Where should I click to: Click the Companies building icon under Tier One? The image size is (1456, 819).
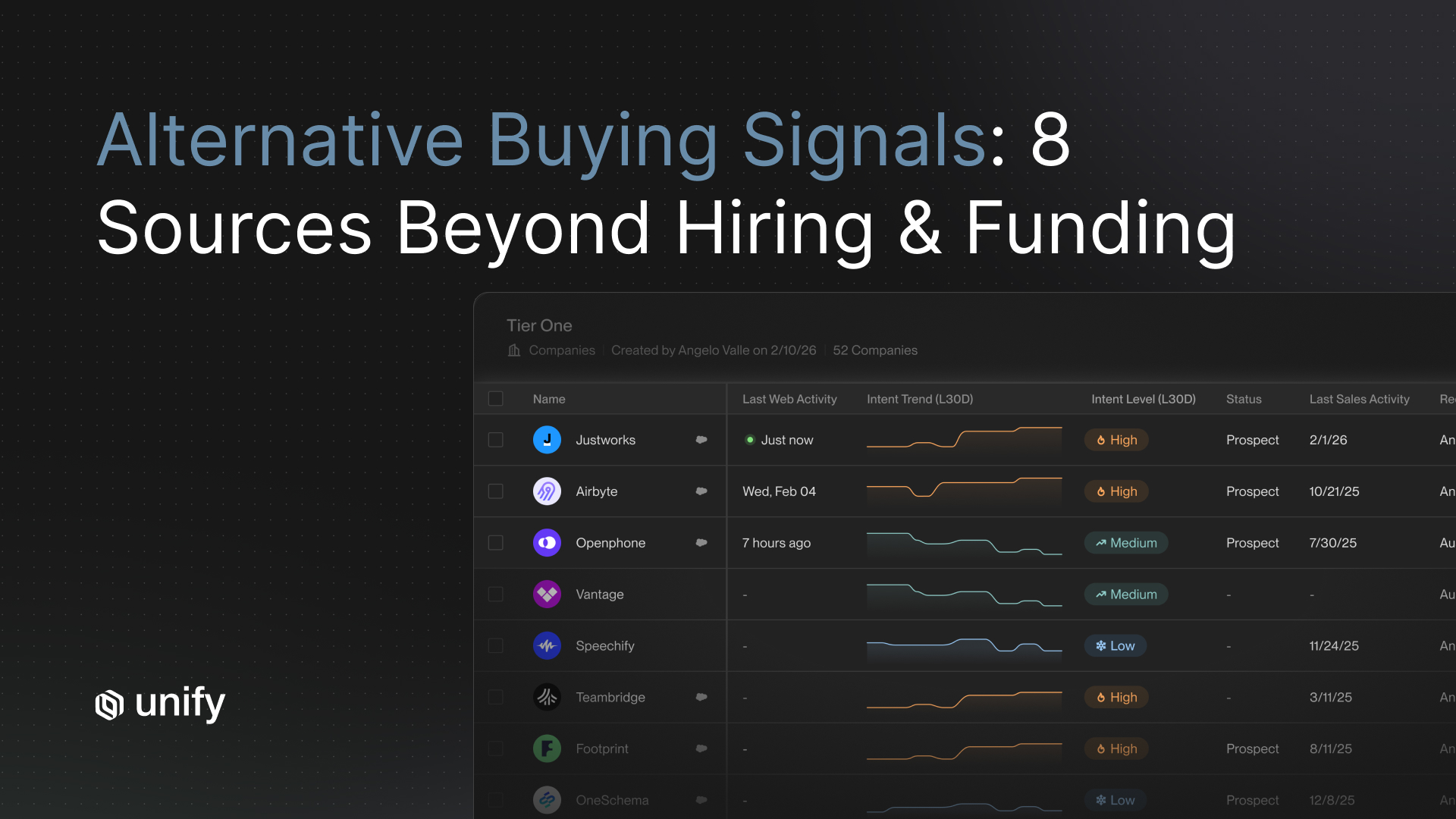coord(514,350)
